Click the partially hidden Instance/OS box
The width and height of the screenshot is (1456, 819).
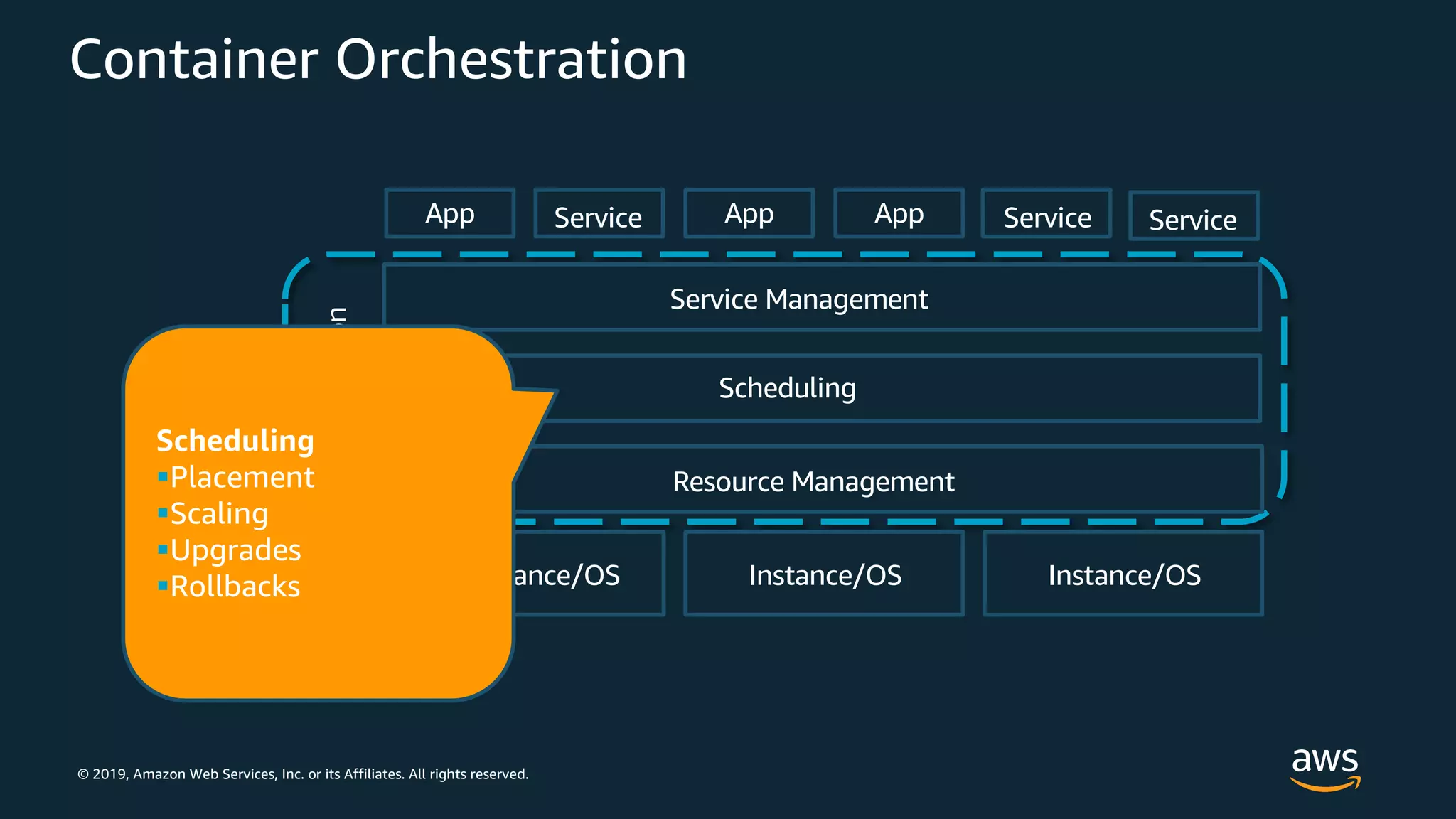pos(576,574)
